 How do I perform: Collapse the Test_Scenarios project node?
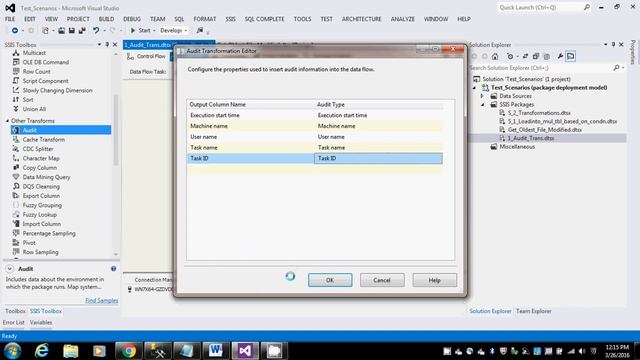click(x=474, y=88)
